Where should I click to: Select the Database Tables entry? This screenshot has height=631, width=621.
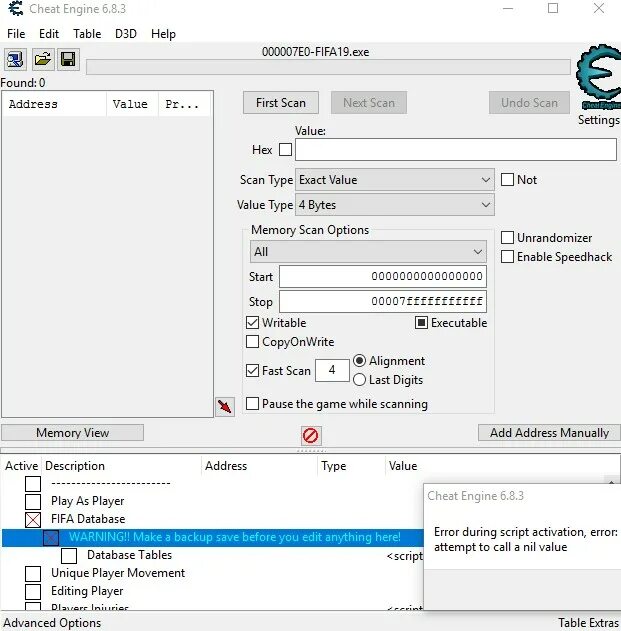130,555
